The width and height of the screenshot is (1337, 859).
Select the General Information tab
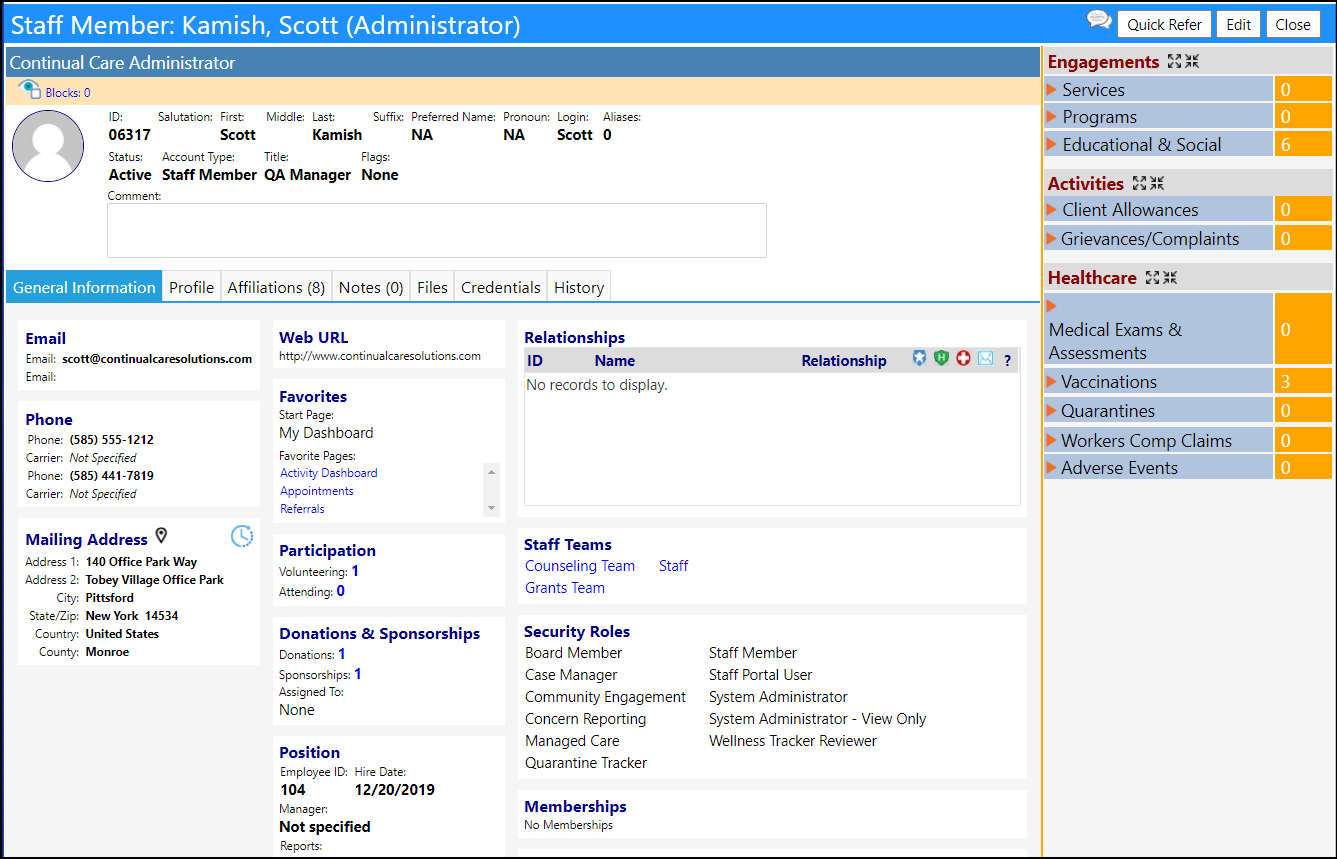(84, 287)
